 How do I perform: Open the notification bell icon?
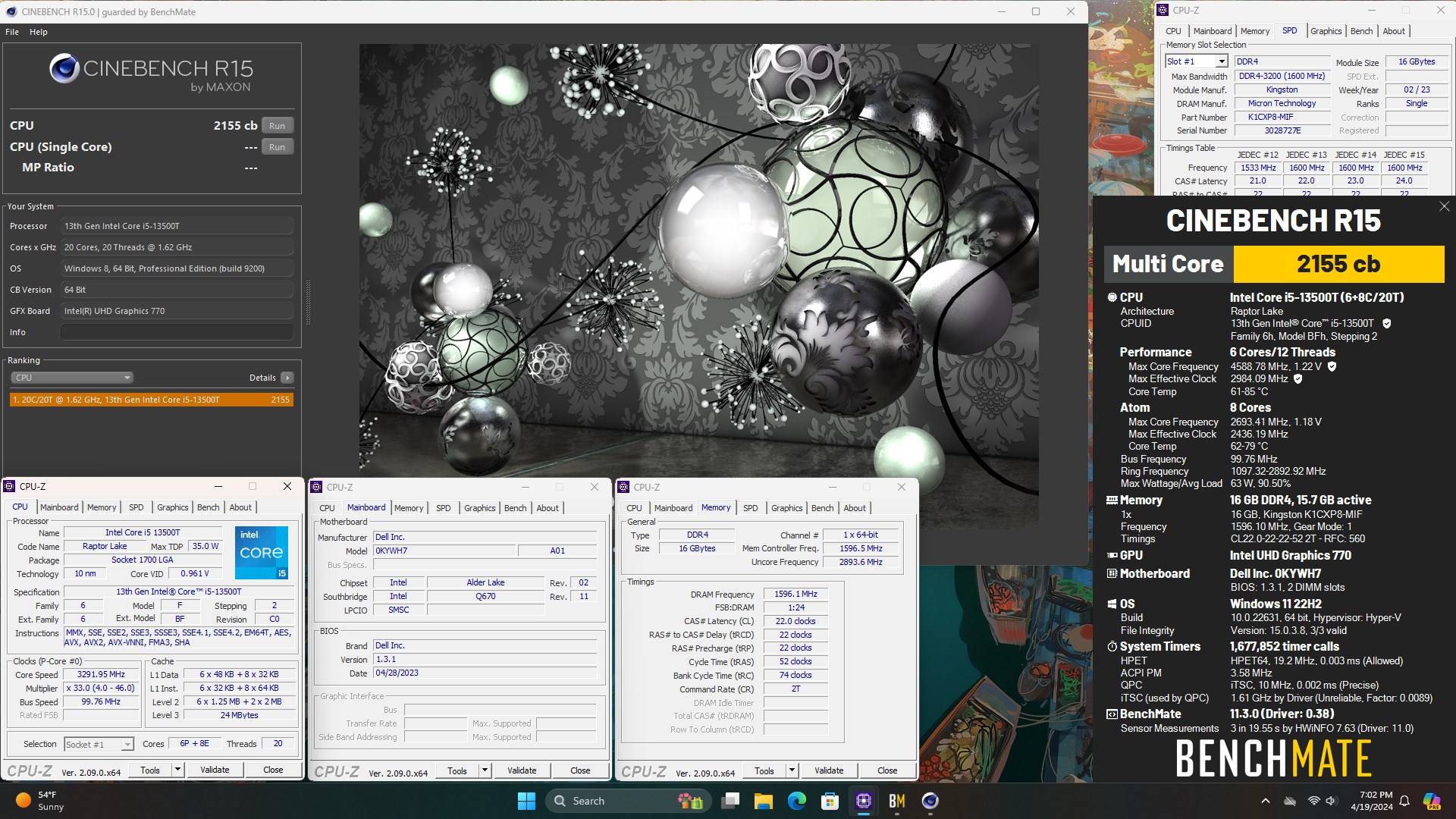click(1404, 801)
